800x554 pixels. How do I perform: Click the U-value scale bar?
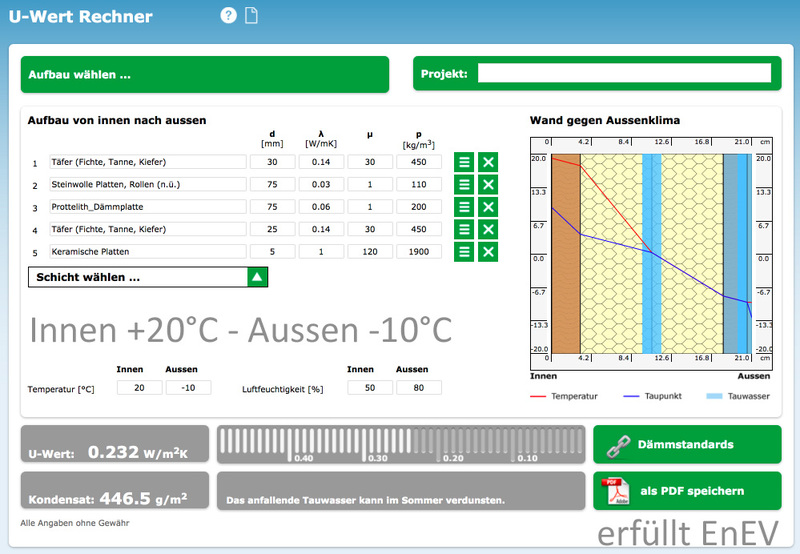click(x=401, y=444)
